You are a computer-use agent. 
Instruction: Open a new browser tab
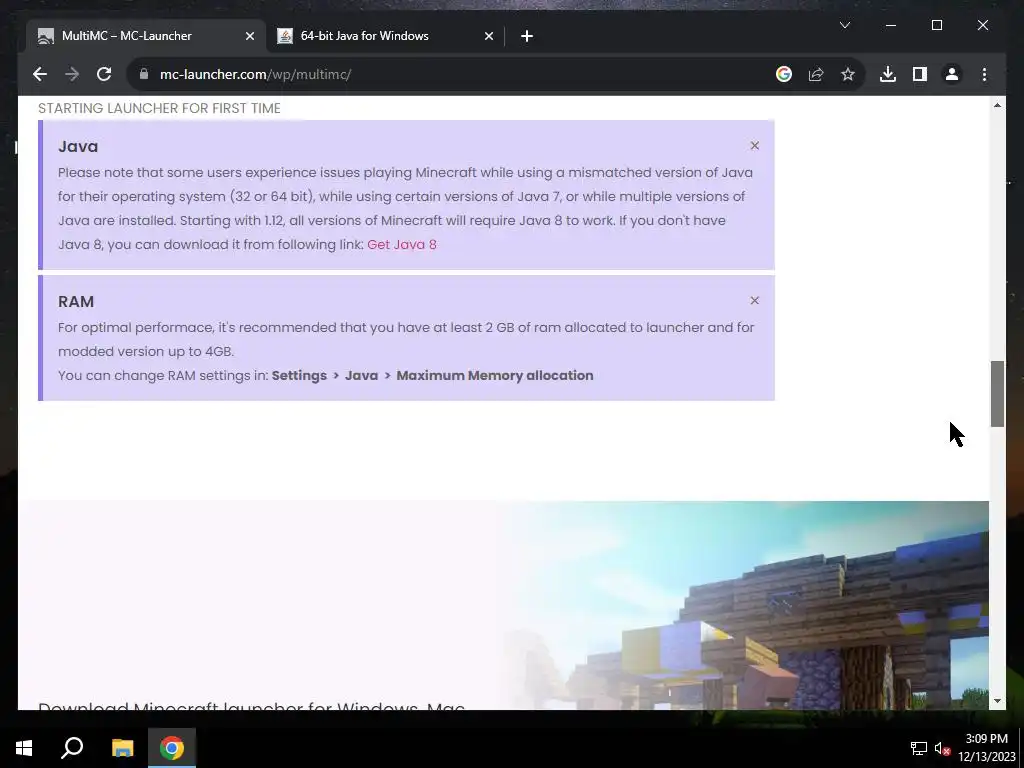click(x=527, y=37)
